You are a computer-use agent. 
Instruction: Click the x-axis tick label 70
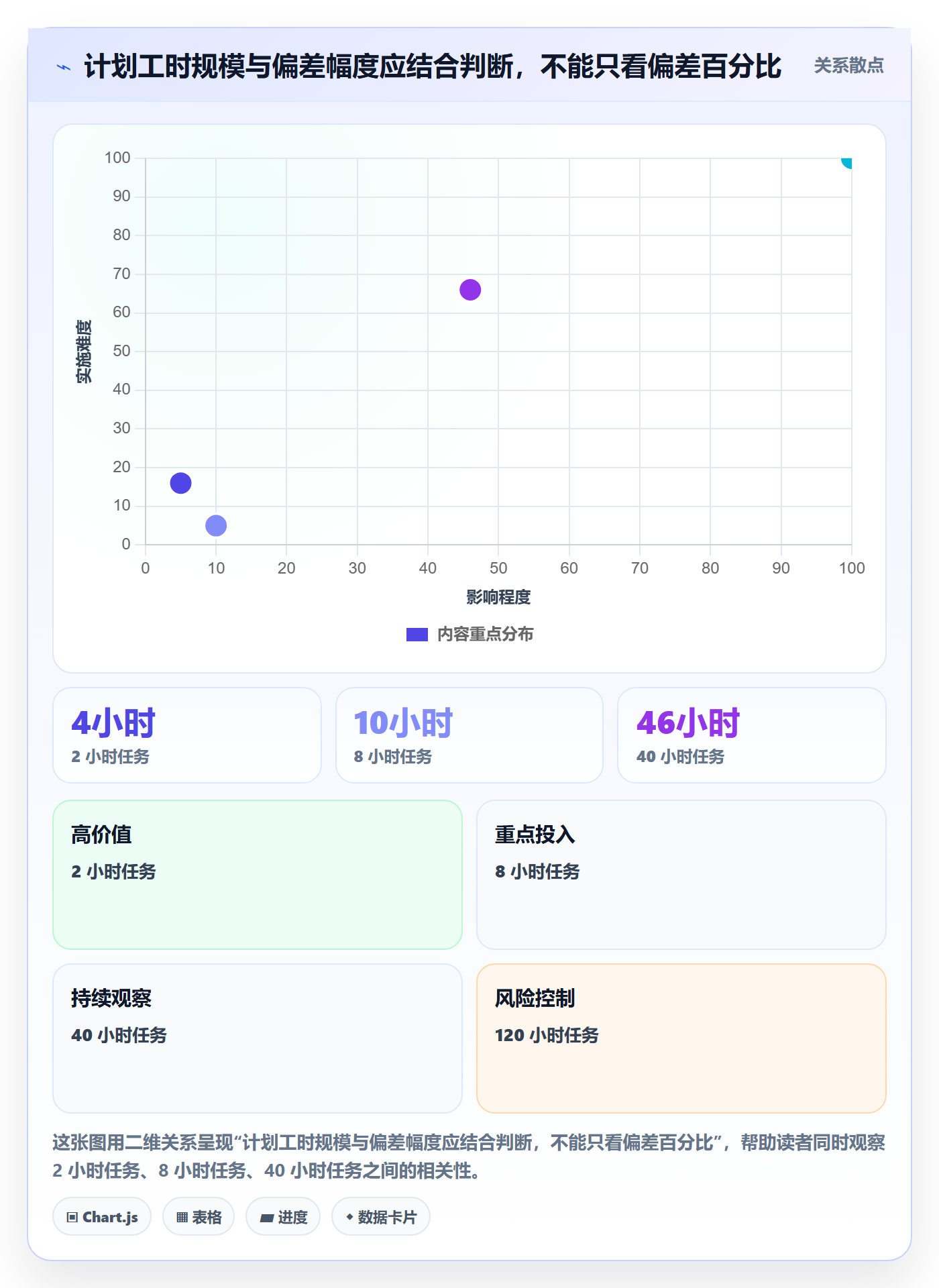640,568
